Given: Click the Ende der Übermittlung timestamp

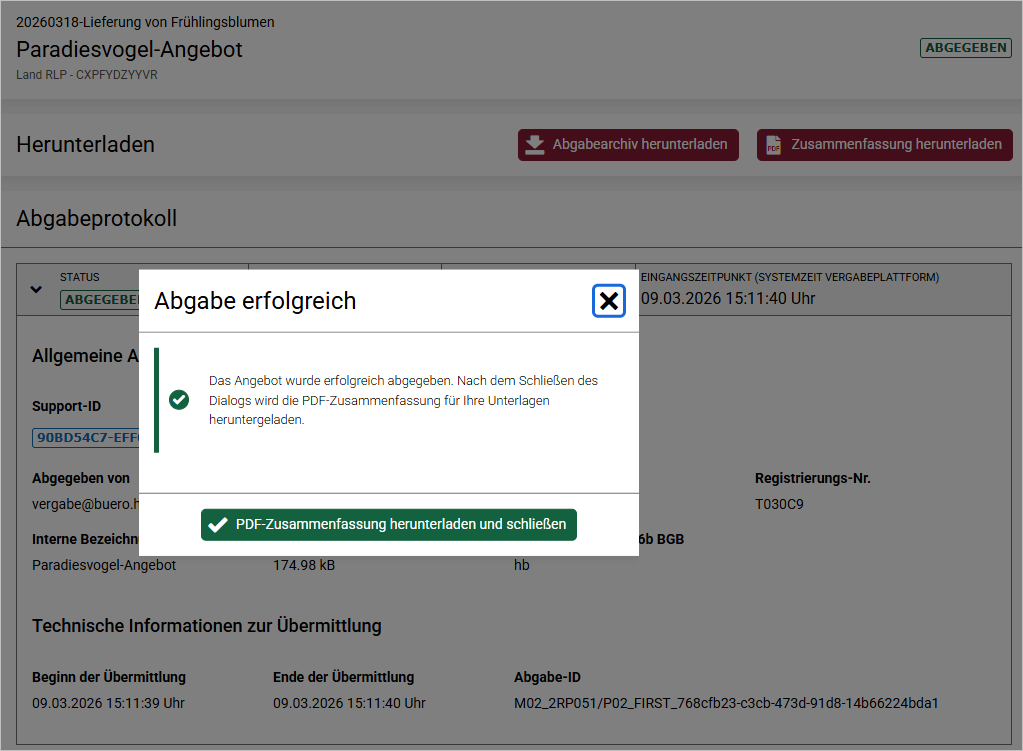Looking at the screenshot, I should pyautogui.click(x=349, y=703).
